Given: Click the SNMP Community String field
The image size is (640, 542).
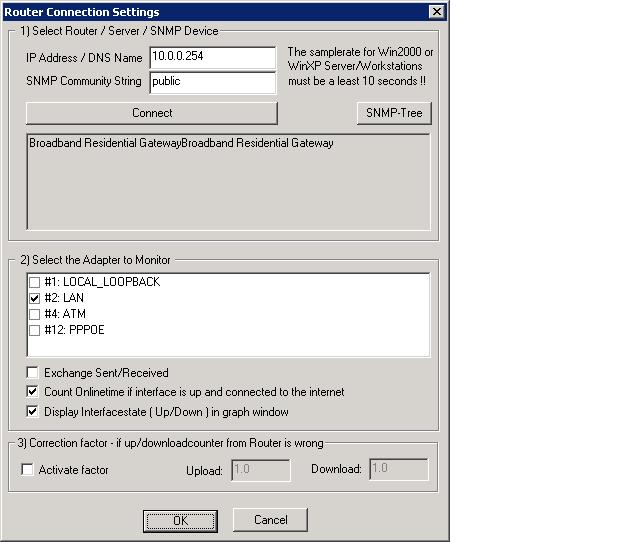Looking at the screenshot, I should coord(213,82).
